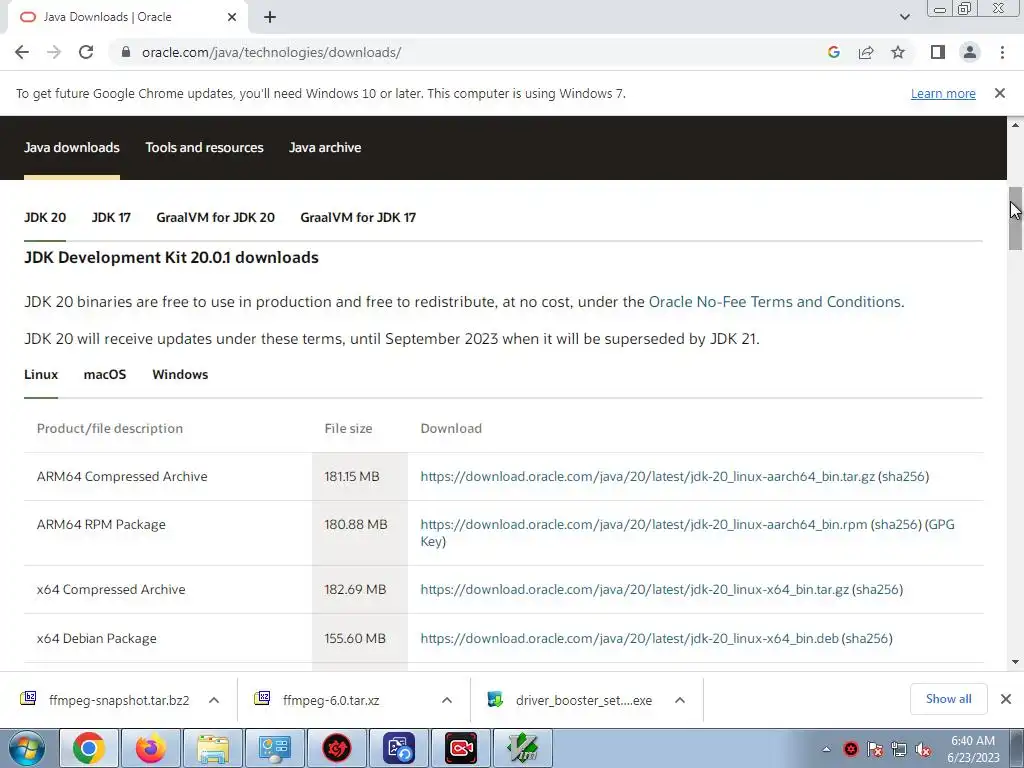Viewport: 1024px width, 768px height.
Task: Close the Java Downloads tab
Action: pyautogui.click(x=232, y=17)
